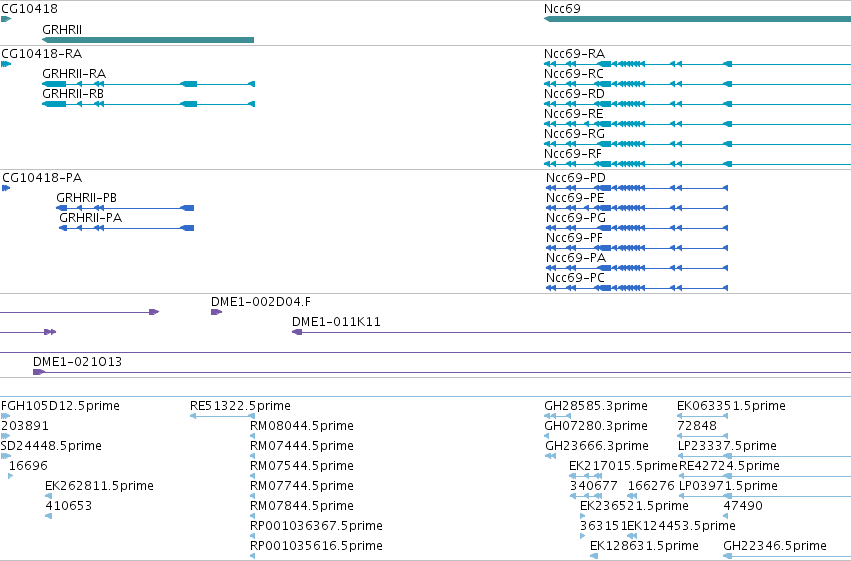Select the GH07280.3prime EST label

click(596, 426)
